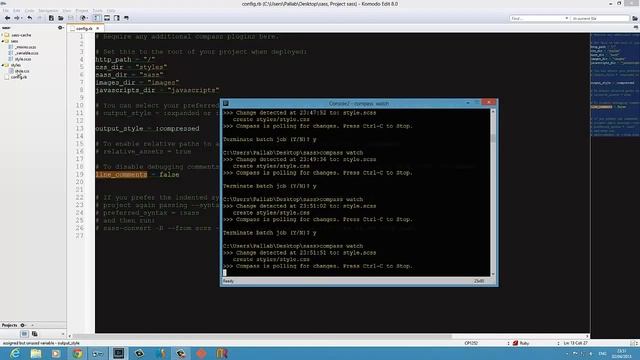Click the Console2 window title-bar icon
The height and width of the screenshot is (360, 640).
click(x=226, y=104)
